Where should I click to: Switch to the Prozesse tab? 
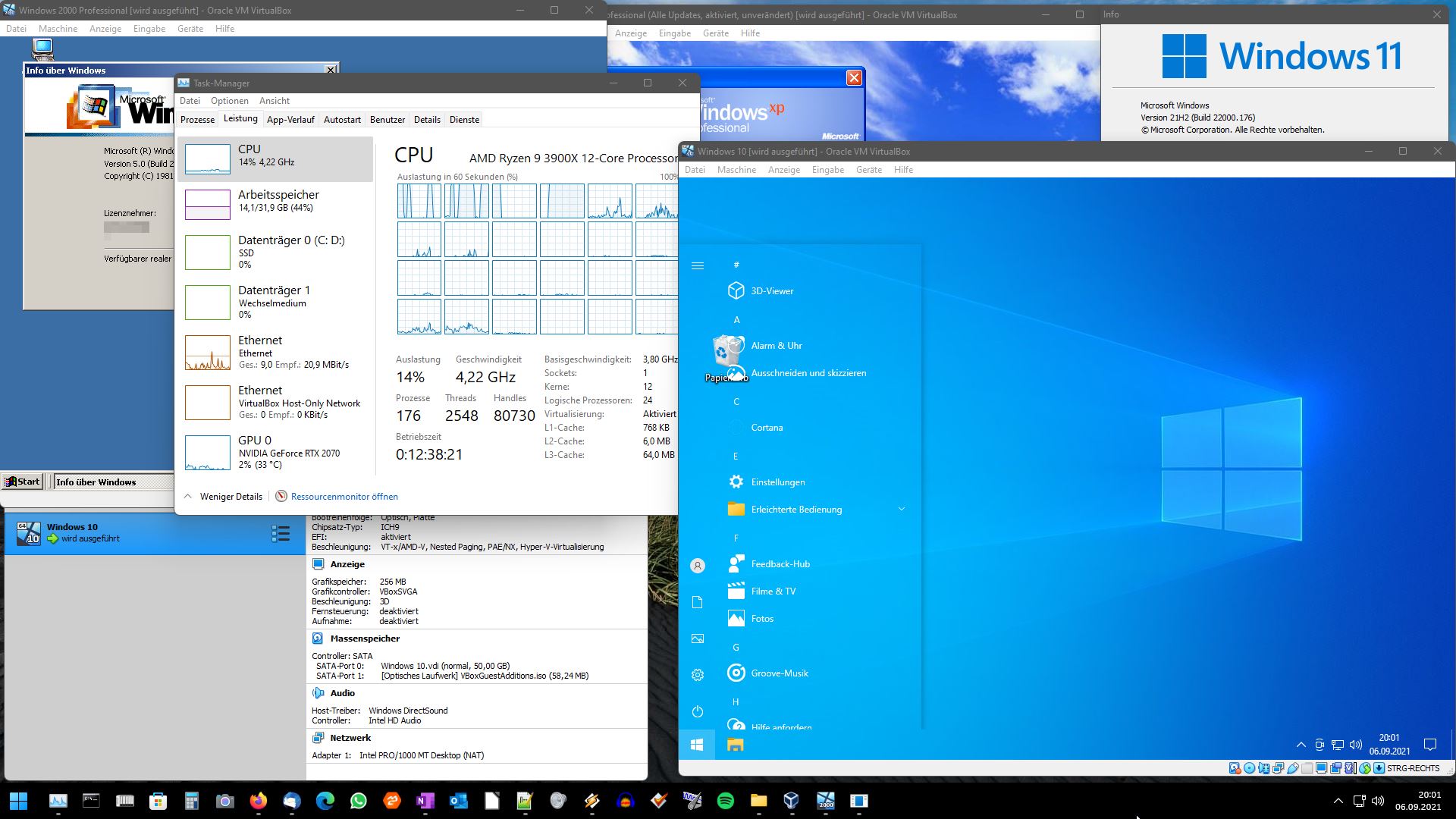click(x=197, y=120)
